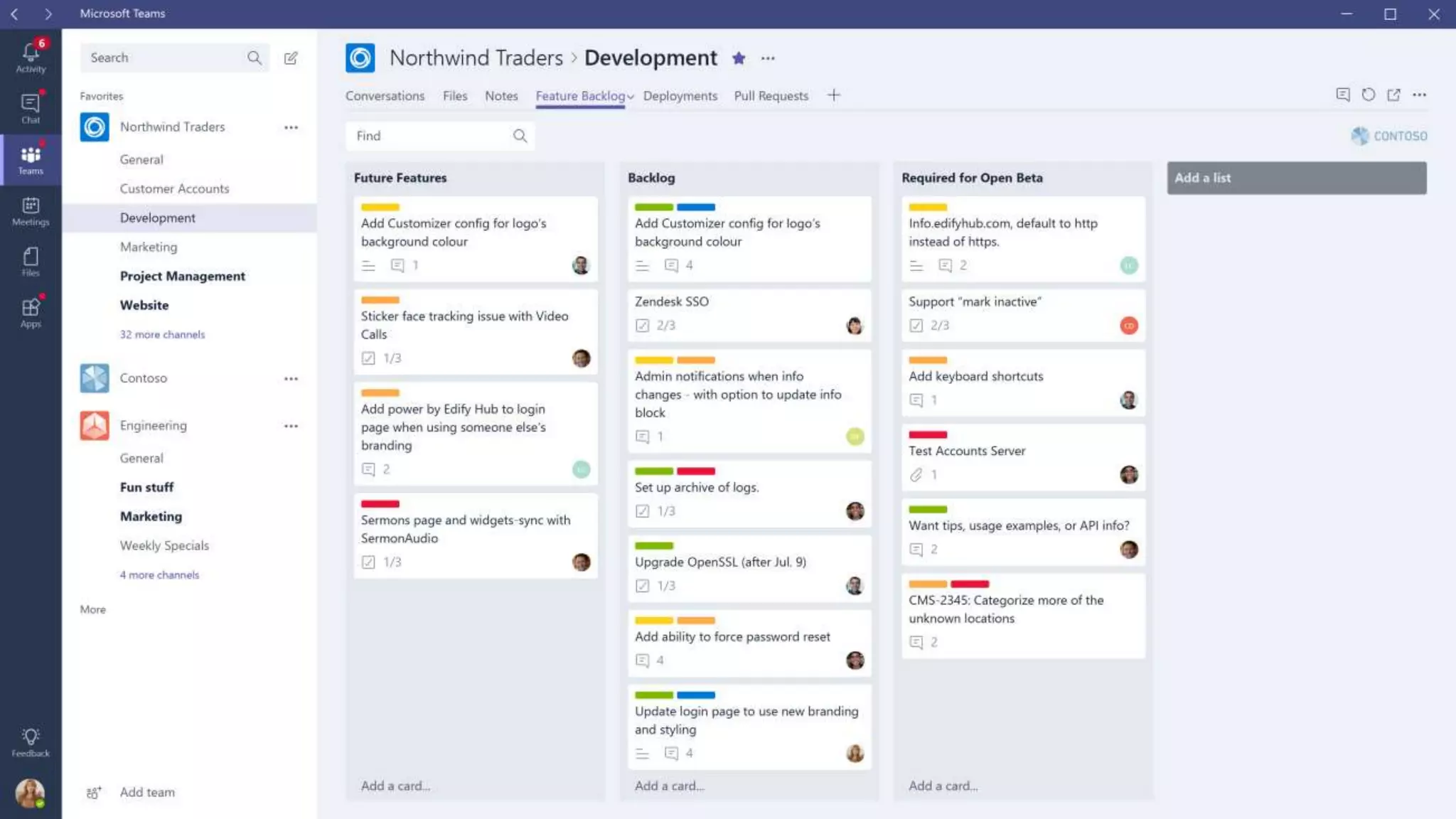Click the favorite star next to Development
Image resolution: width=1456 pixels, height=819 pixels.
(739, 58)
